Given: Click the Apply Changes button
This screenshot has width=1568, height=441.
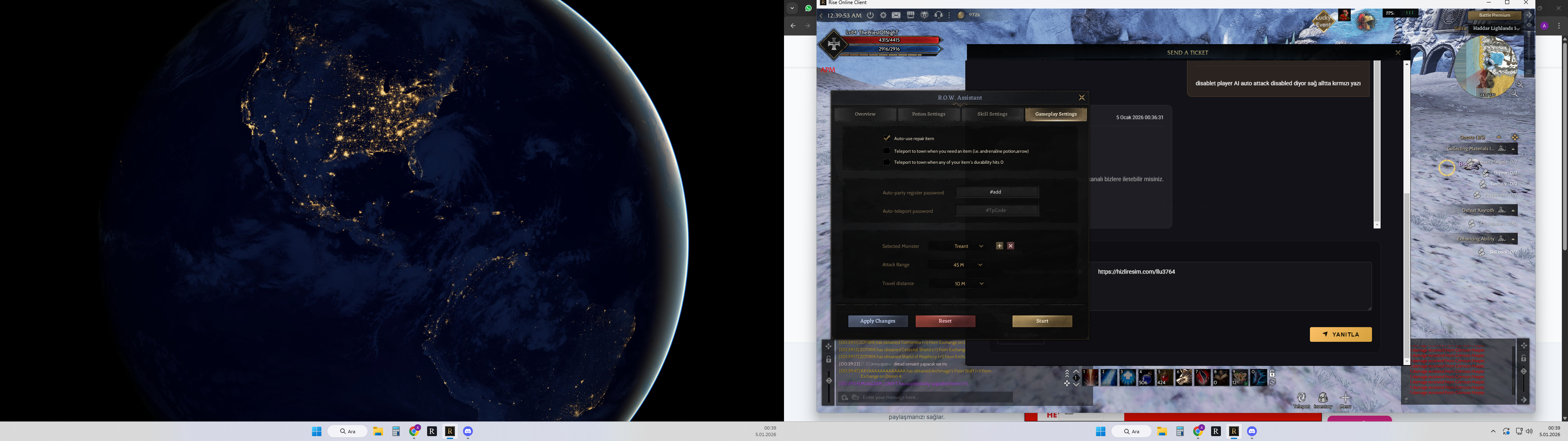Looking at the screenshot, I should 878,321.
